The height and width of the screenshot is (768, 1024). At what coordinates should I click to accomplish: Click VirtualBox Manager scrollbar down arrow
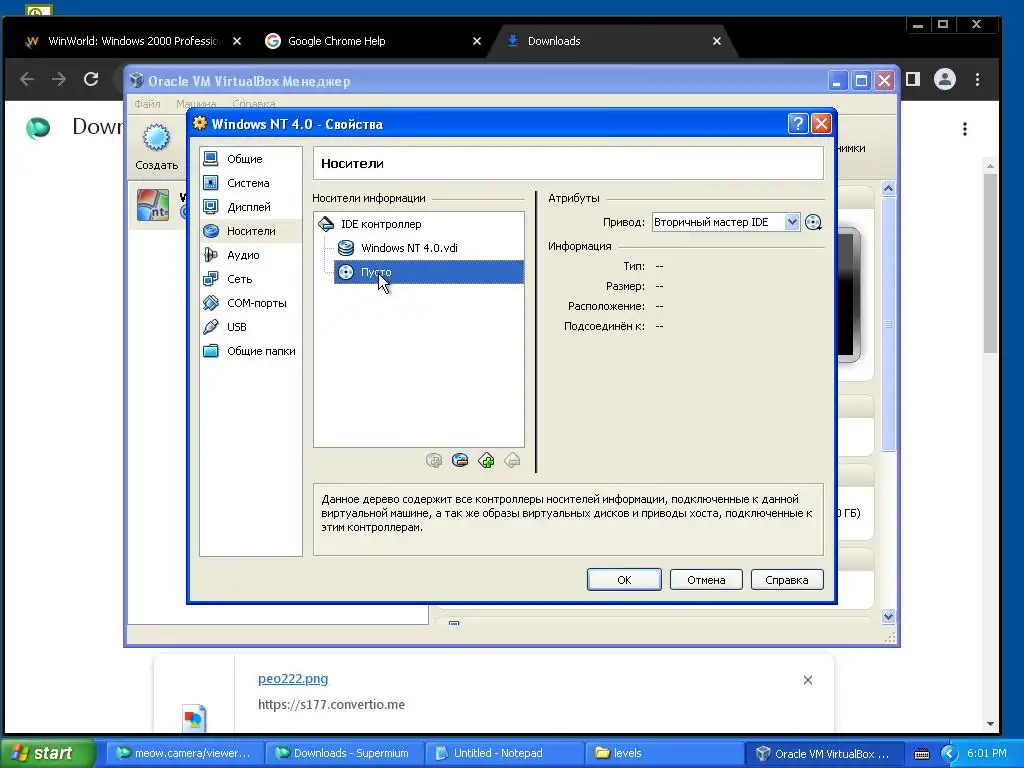888,616
